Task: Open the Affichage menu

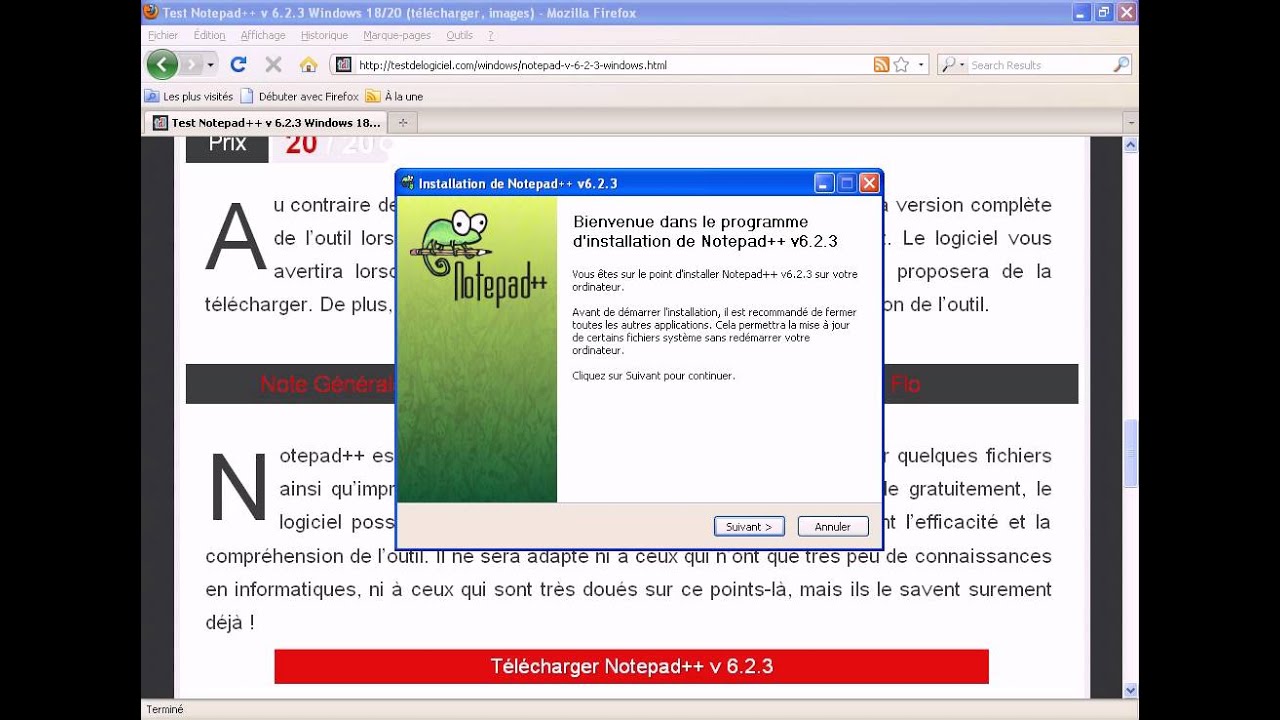Action: coord(263,35)
